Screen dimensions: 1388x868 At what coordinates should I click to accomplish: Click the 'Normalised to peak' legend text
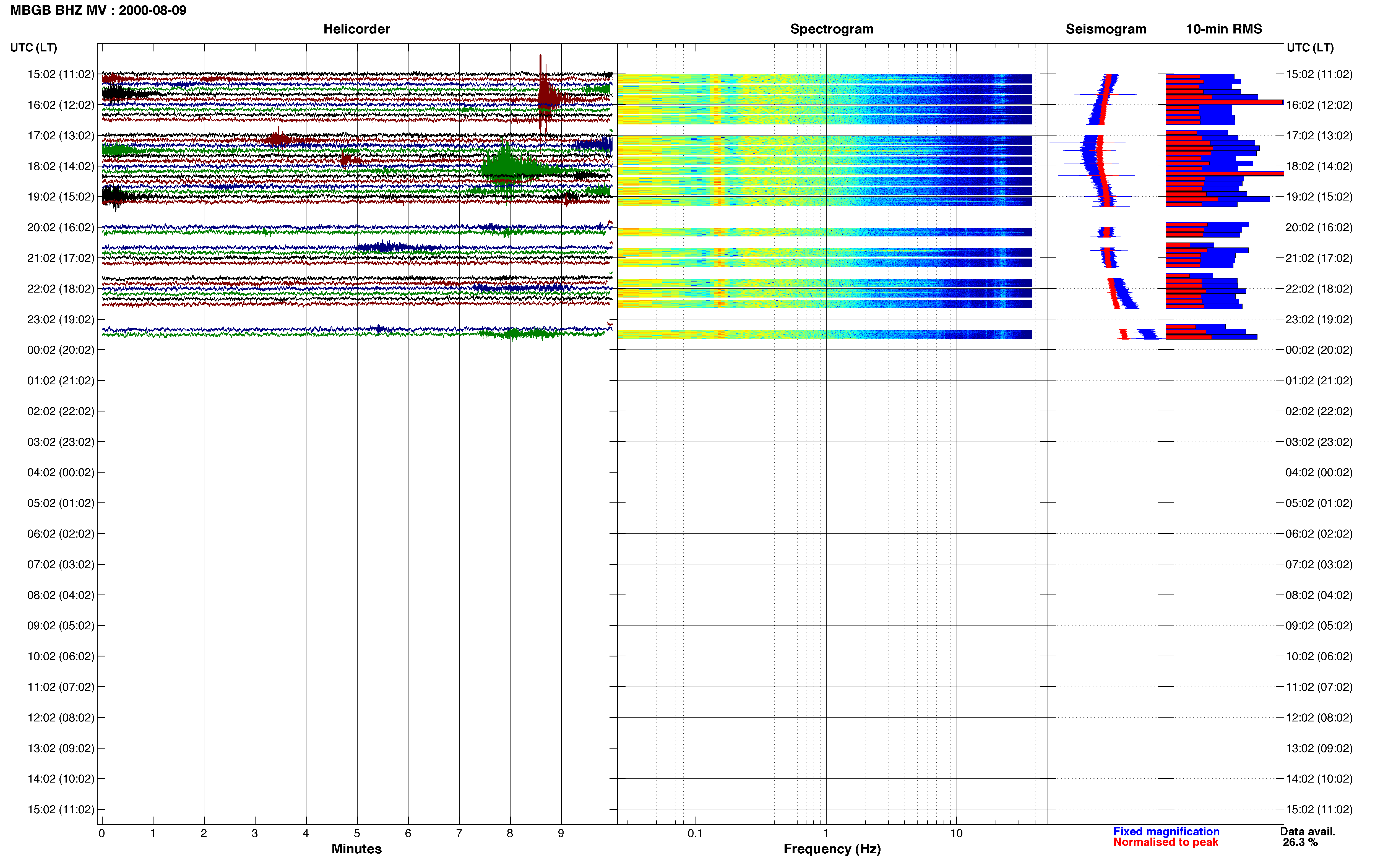[1165, 842]
